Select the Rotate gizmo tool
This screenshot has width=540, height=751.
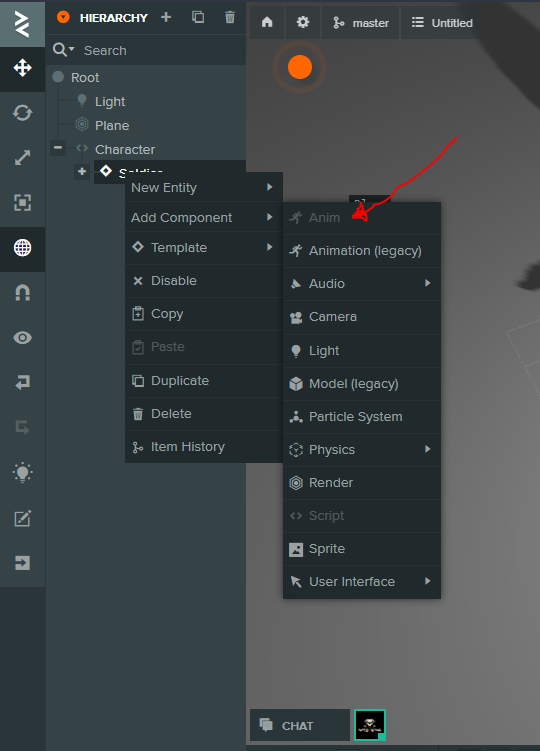pos(23,113)
